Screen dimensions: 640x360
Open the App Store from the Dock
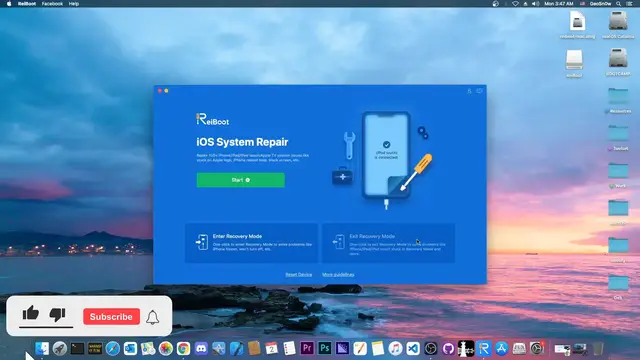click(501, 349)
